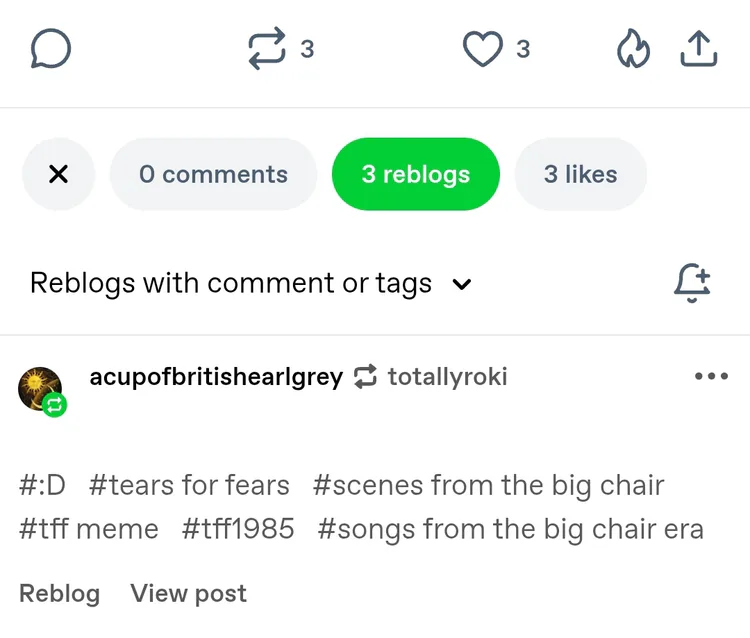750x638 pixels.
Task: Select the 3 reblogs tab
Action: click(x=415, y=174)
